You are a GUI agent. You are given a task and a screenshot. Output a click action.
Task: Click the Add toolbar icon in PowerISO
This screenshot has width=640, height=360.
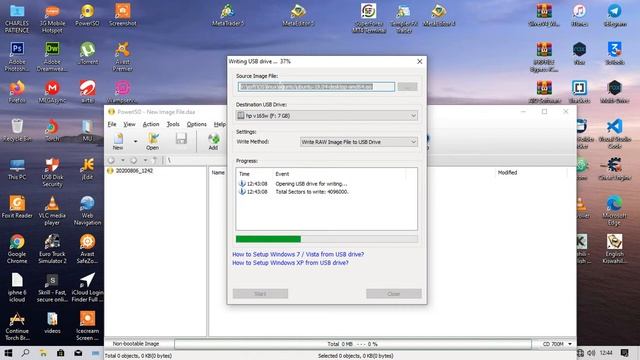(x=213, y=141)
